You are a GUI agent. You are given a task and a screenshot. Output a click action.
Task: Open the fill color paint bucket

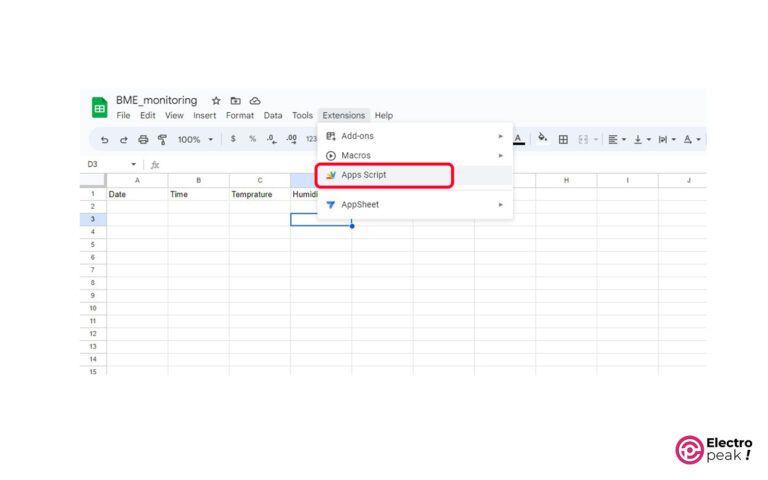pyautogui.click(x=542, y=138)
